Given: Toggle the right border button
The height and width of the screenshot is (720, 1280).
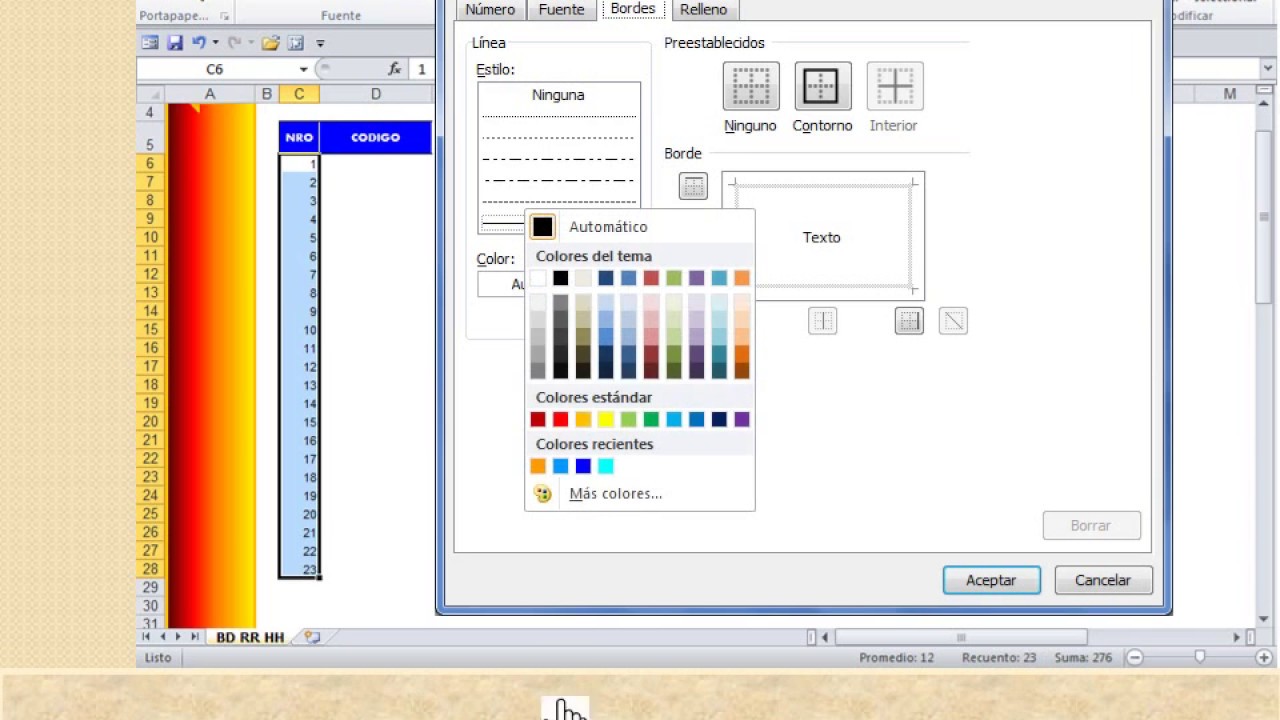Looking at the screenshot, I should [909, 321].
